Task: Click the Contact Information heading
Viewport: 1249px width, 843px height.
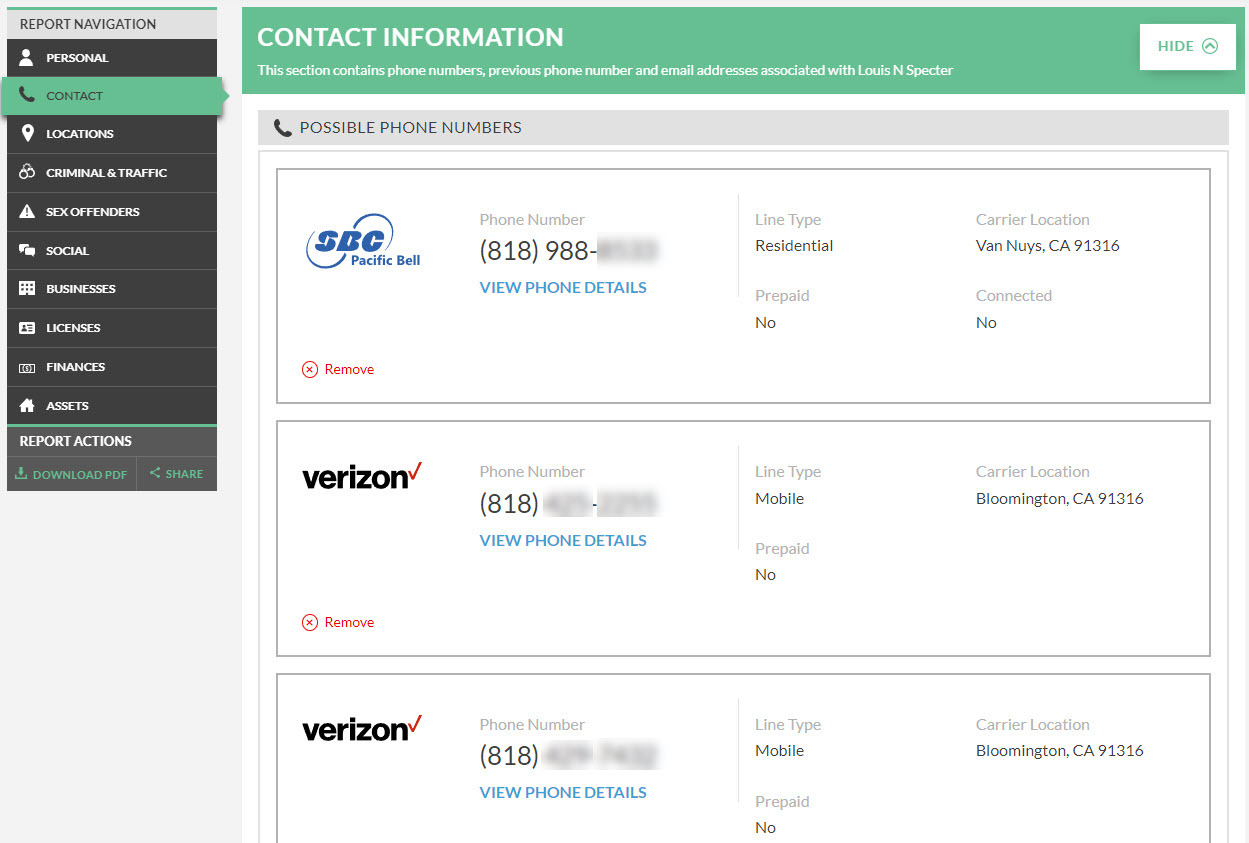Action: tap(411, 37)
